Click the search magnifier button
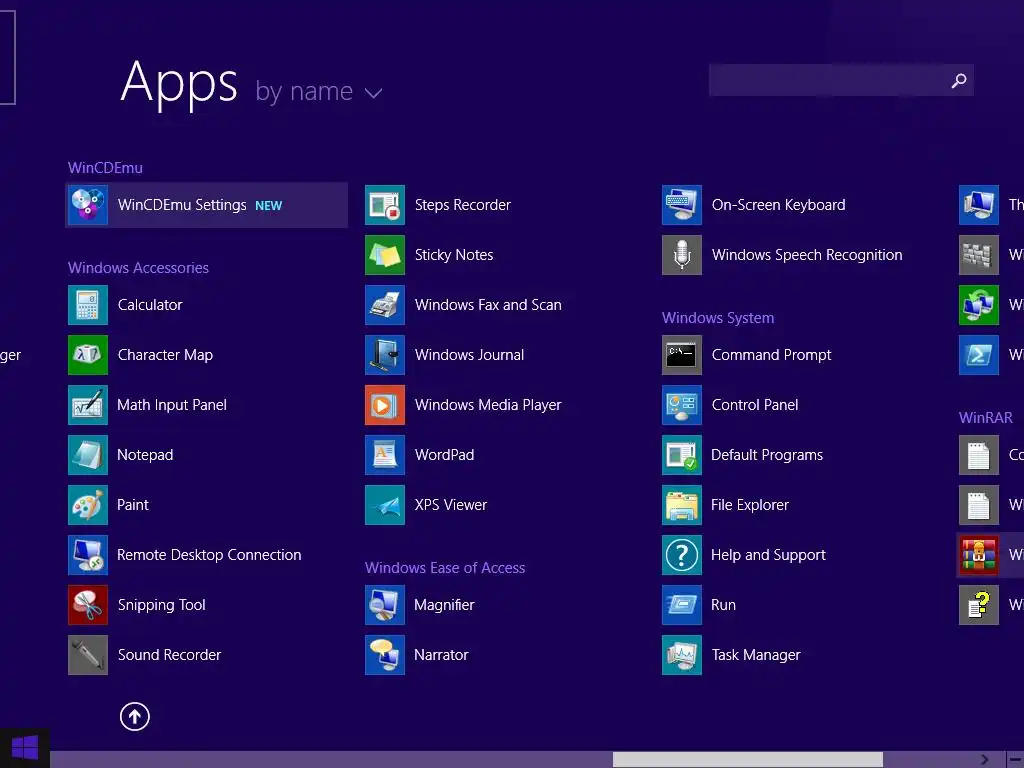The width and height of the screenshot is (1024, 768). [959, 80]
